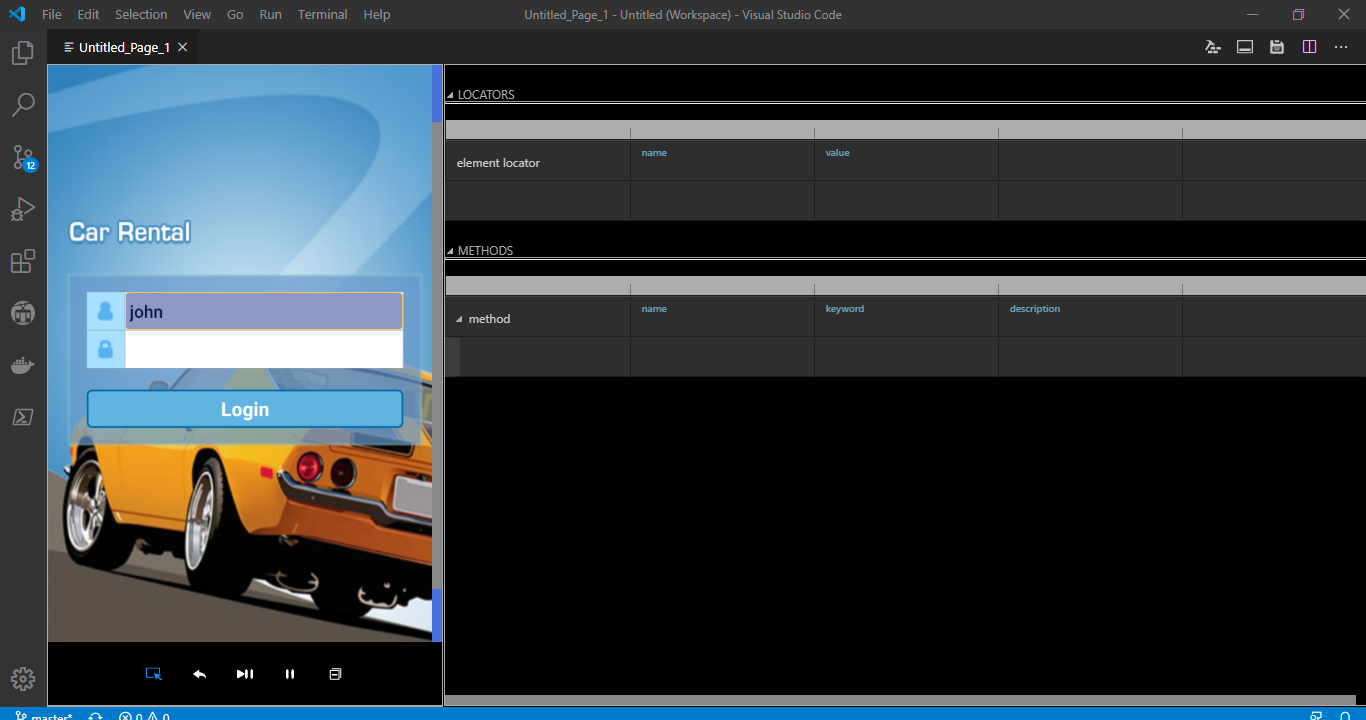Open problems panel from errors and warnings count
The image size is (1366, 720).
point(144,716)
